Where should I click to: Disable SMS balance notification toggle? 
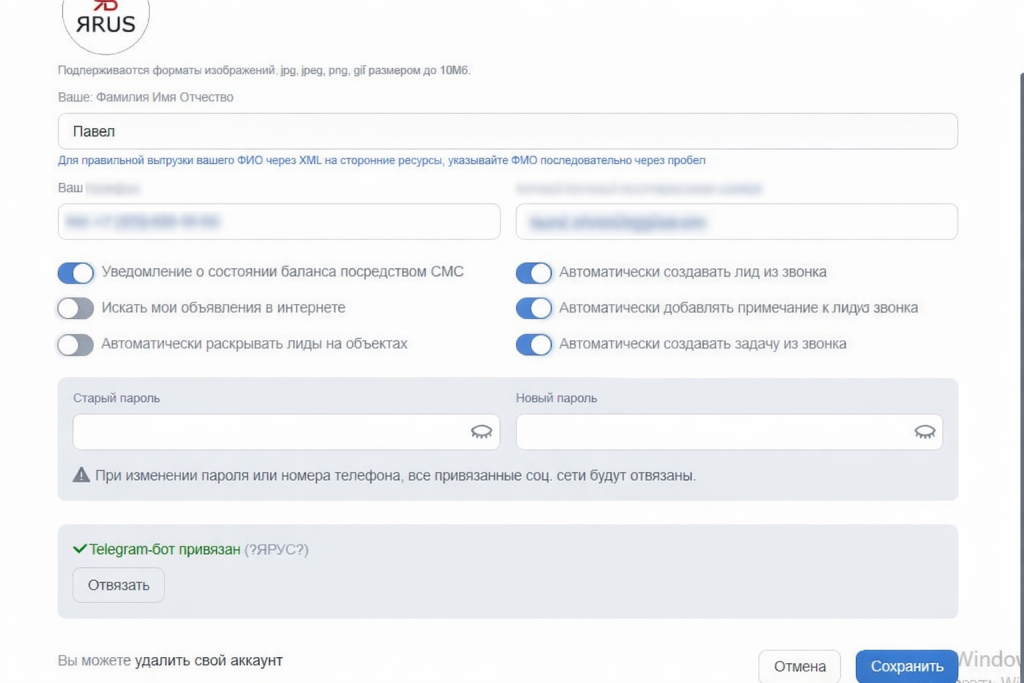76,273
